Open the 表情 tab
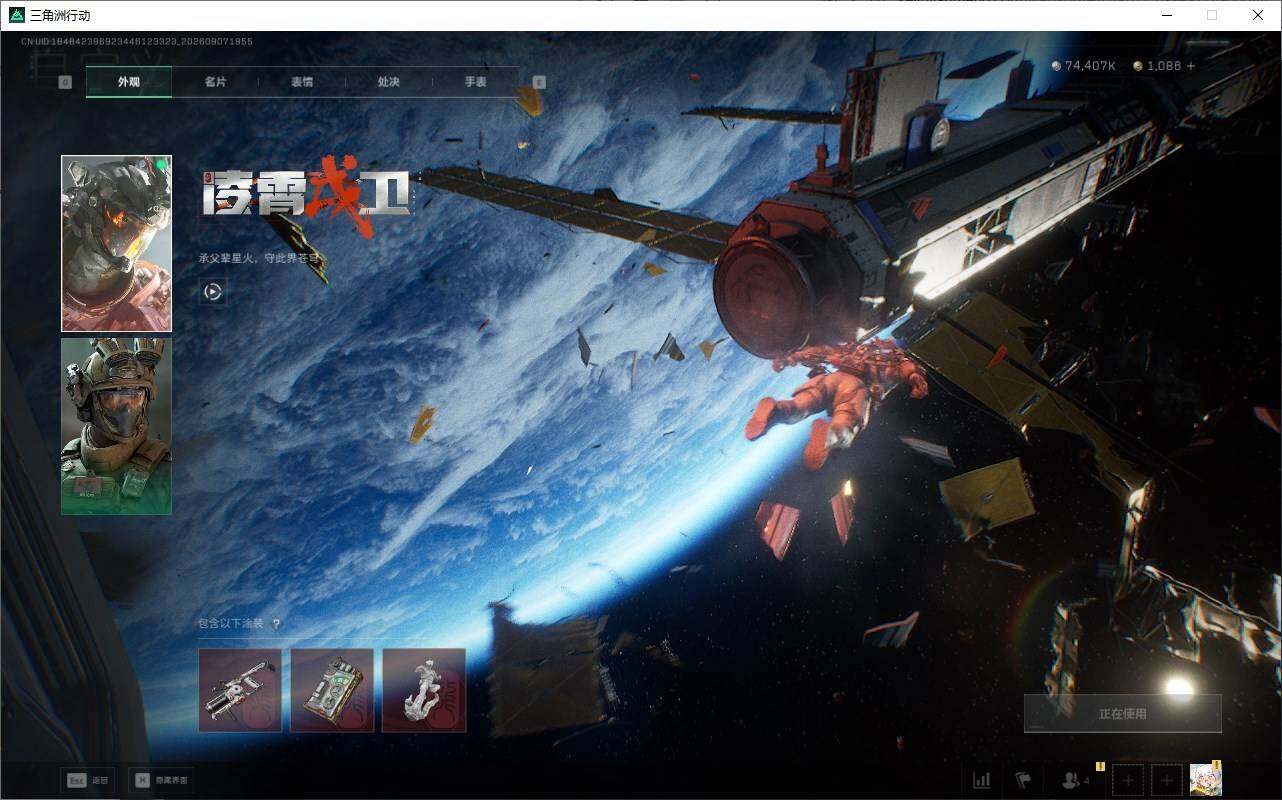This screenshot has height=800, width=1282. [x=302, y=82]
